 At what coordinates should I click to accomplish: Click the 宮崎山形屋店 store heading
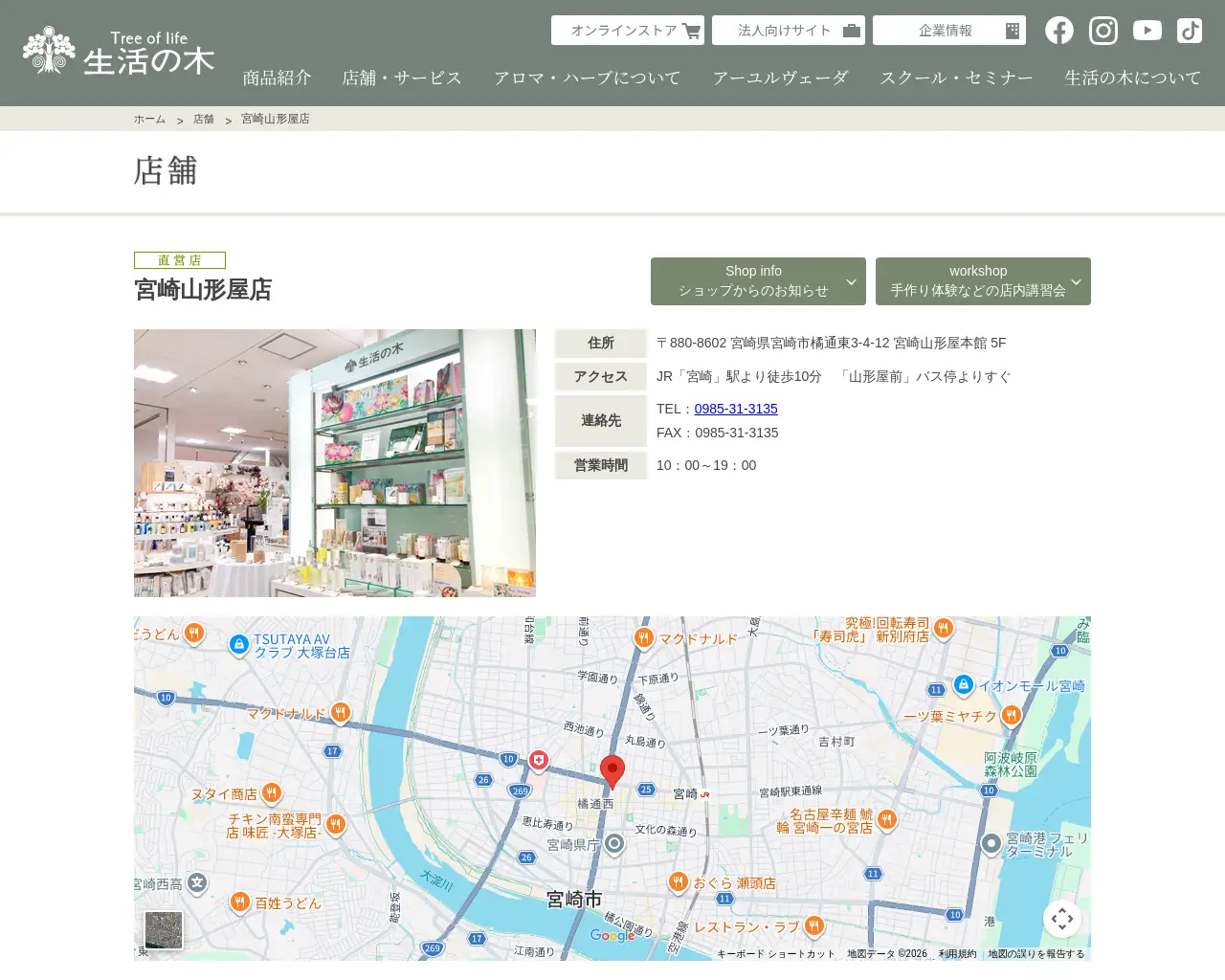tap(203, 290)
